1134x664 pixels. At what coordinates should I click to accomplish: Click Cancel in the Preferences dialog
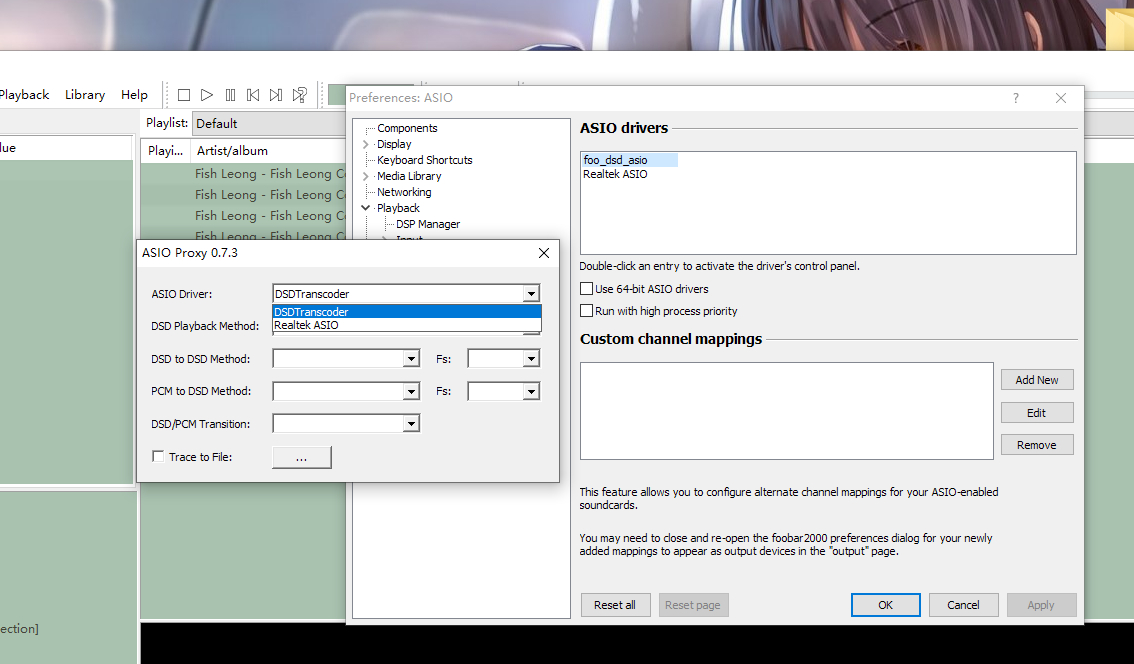pyautogui.click(x=963, y=605)
